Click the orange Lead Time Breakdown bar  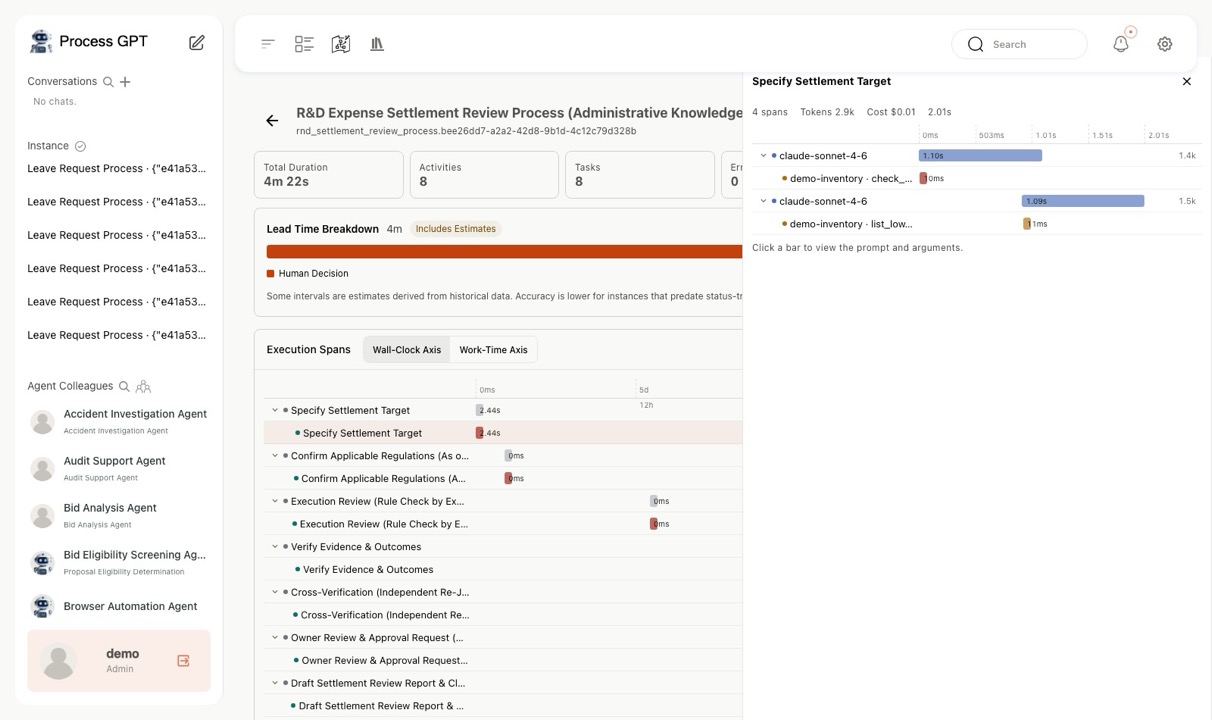pos(504,252)
